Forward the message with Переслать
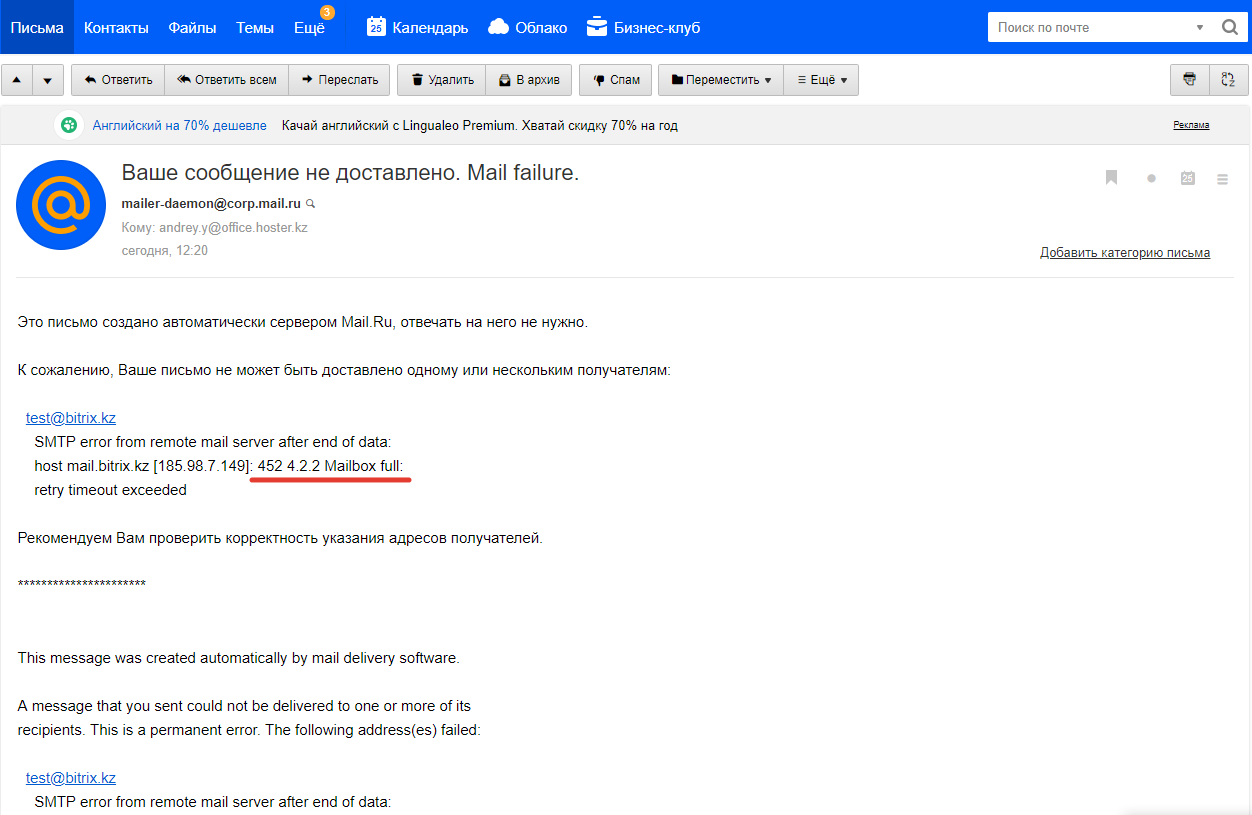Image resolution: width=1252 pixels, height=815 pixels. [339, 80]
